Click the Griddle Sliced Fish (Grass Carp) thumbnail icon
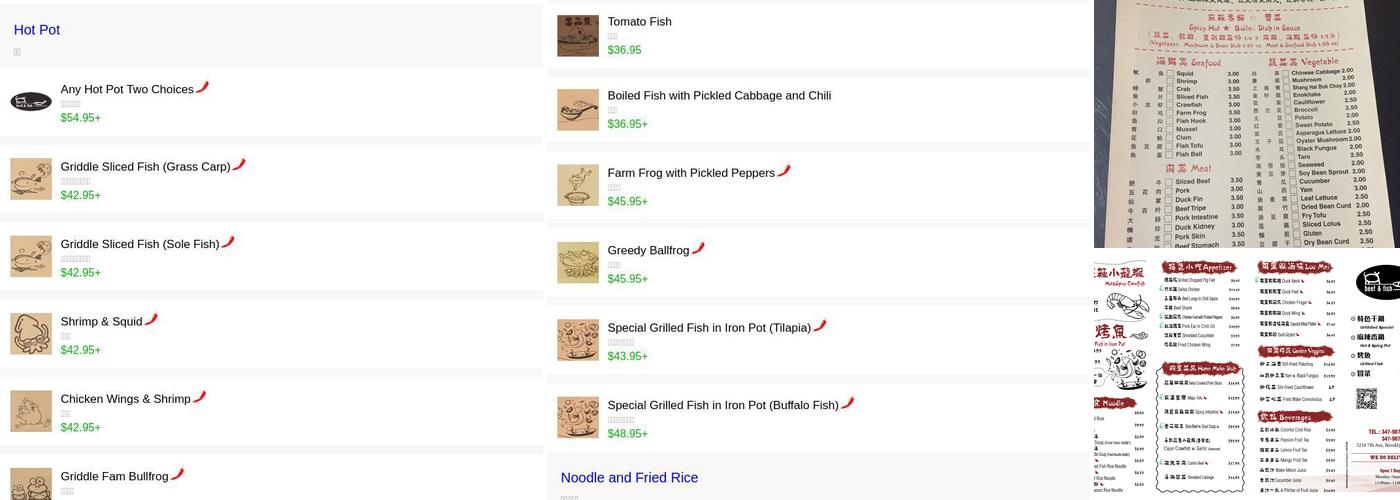 31,179
